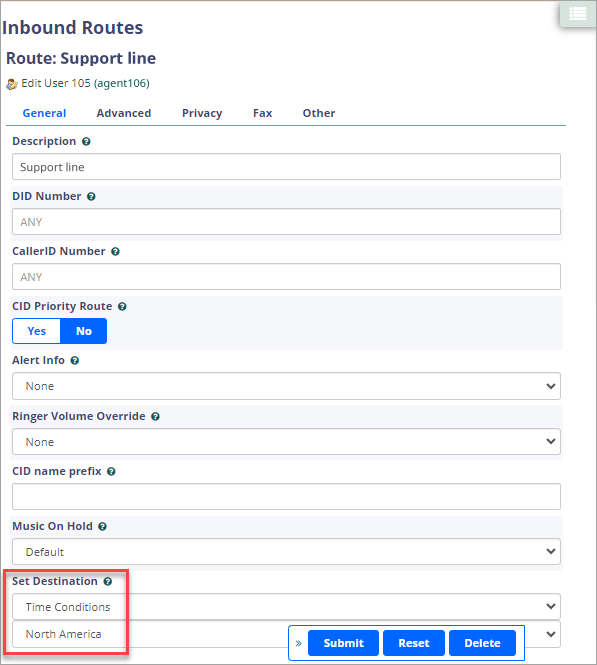
Task: Collapse the action bar double-arrow icon
Action: pyautogui.click(x=298, y=643)
